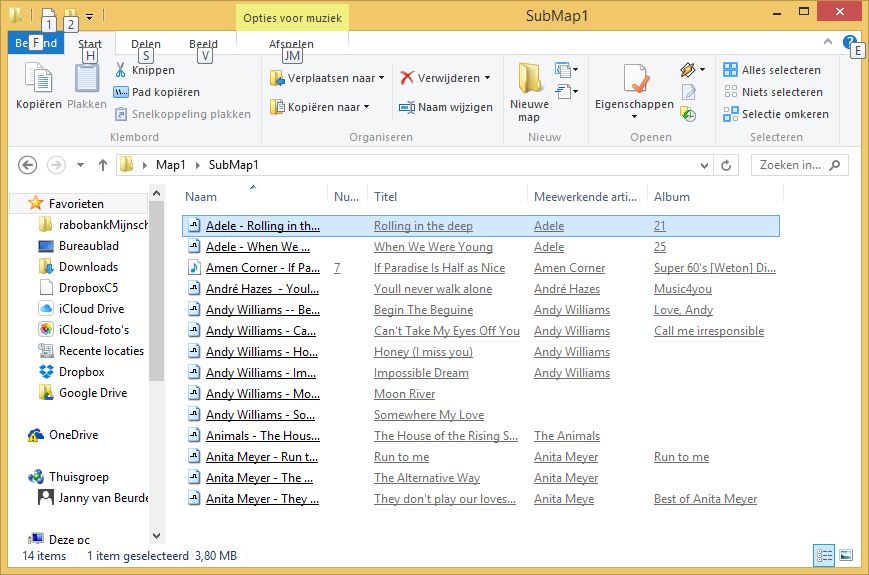
Task: Open Downloads in Favorieten
Action: tap(78, 266)
